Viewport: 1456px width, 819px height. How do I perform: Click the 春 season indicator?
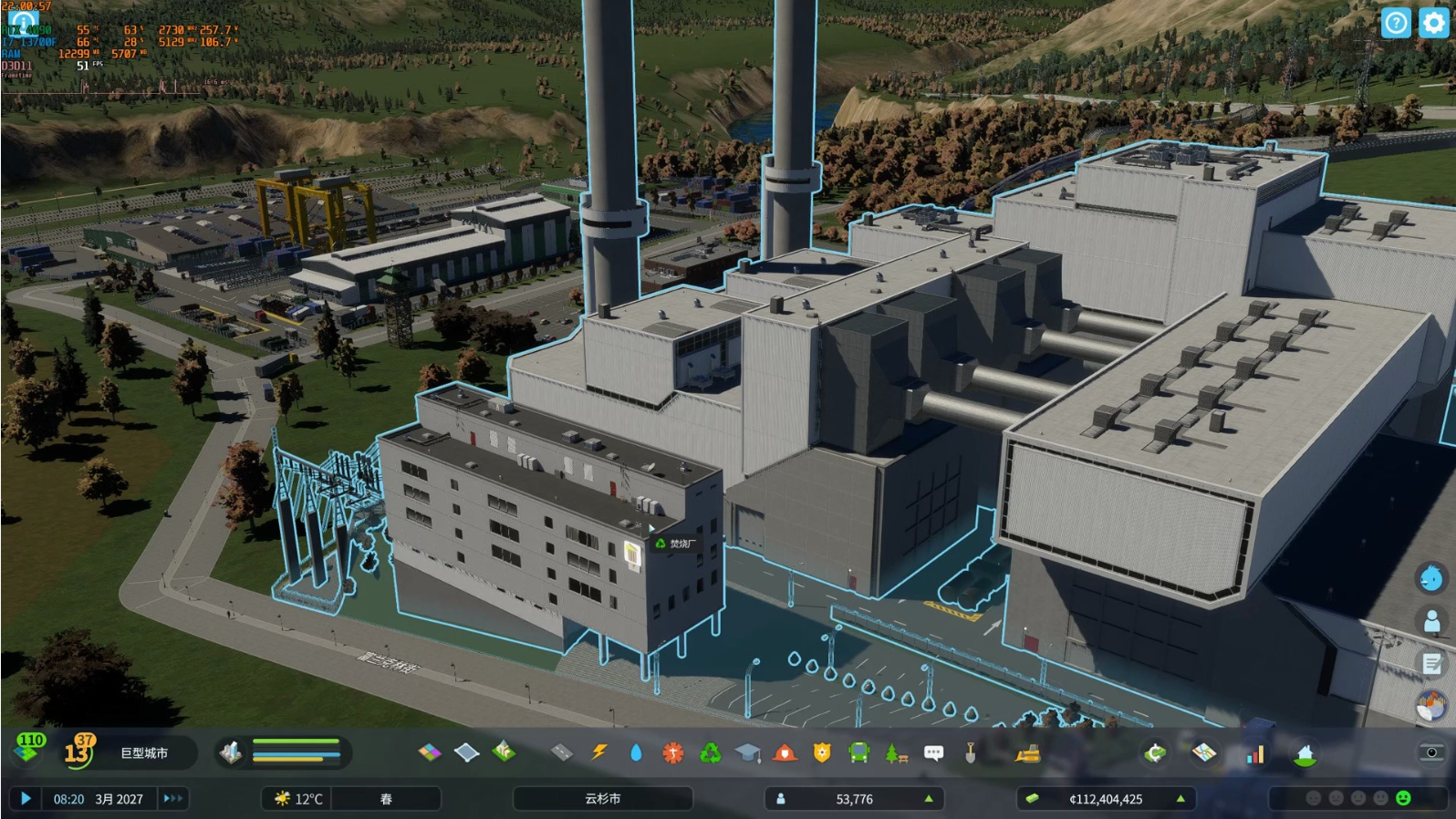click(386, 799)
